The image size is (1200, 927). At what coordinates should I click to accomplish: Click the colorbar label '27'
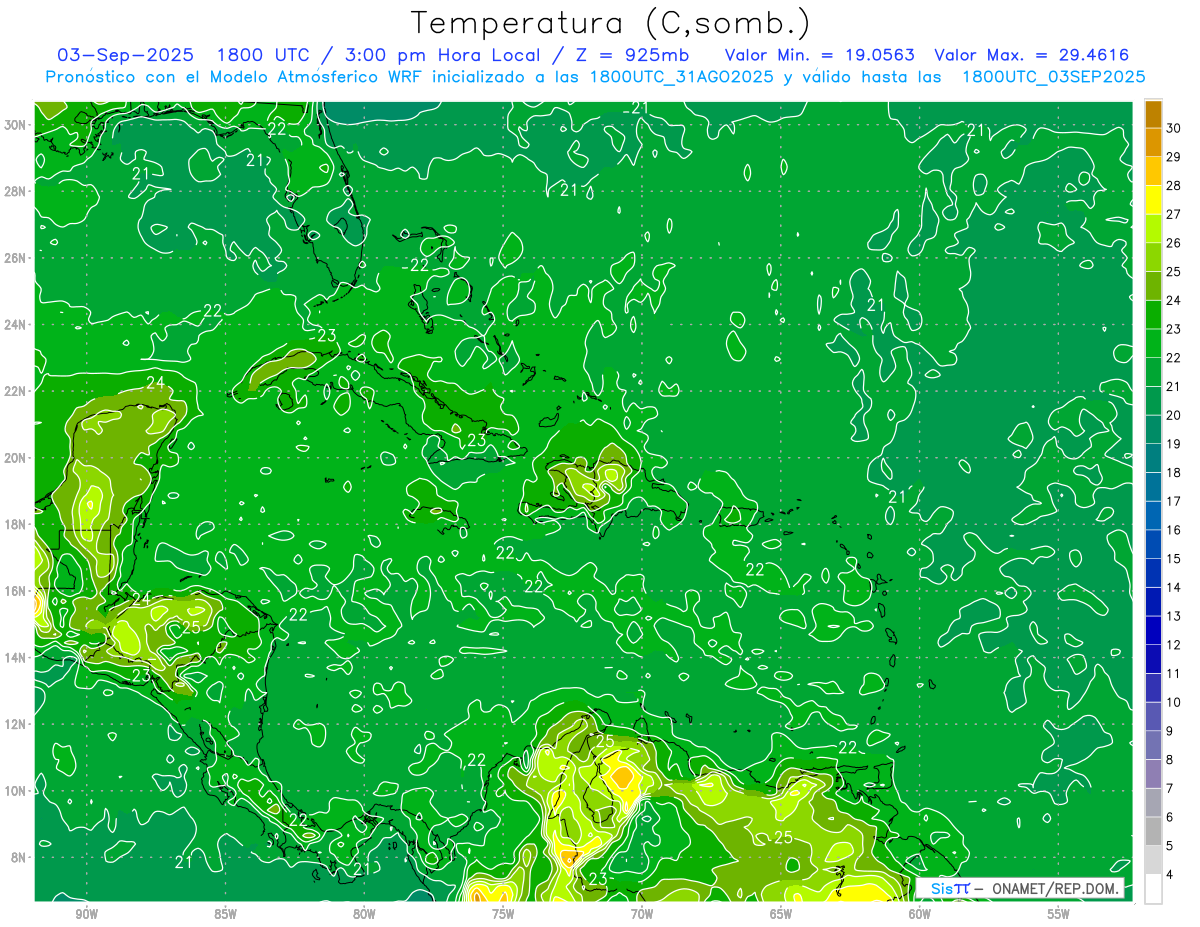tap(1174, 214)
